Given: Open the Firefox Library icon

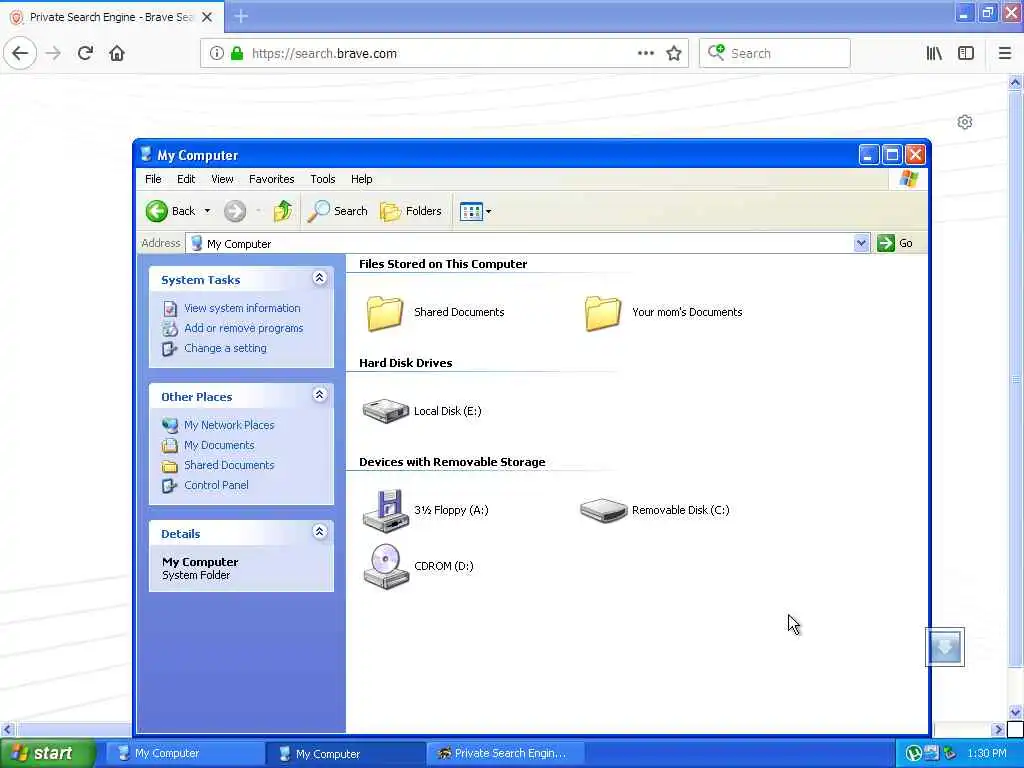Looking at the screenshot, I should 934,53.
